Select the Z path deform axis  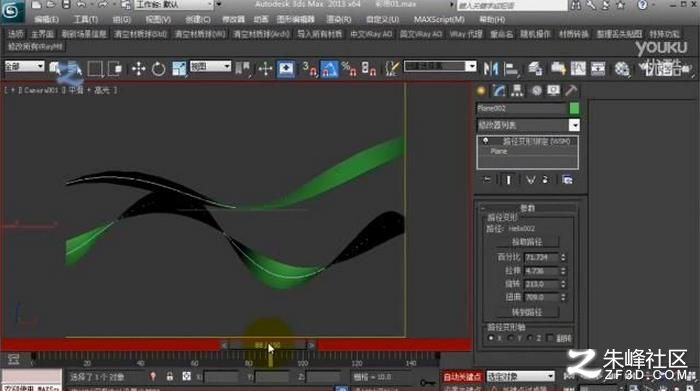tap(530, 338)
